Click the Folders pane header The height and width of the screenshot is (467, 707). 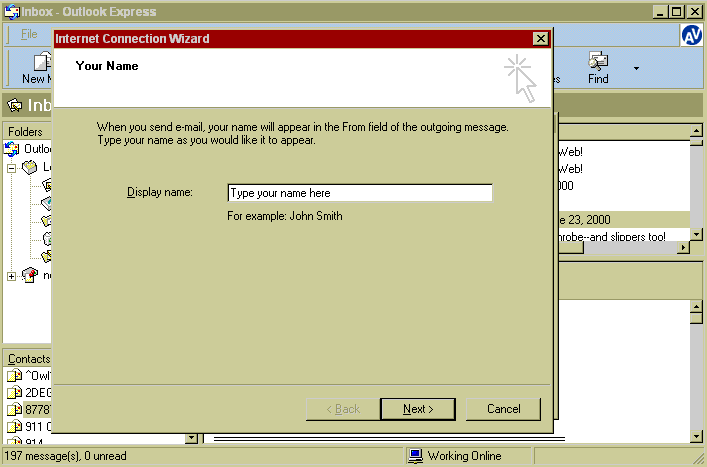(x=28, y=132)
